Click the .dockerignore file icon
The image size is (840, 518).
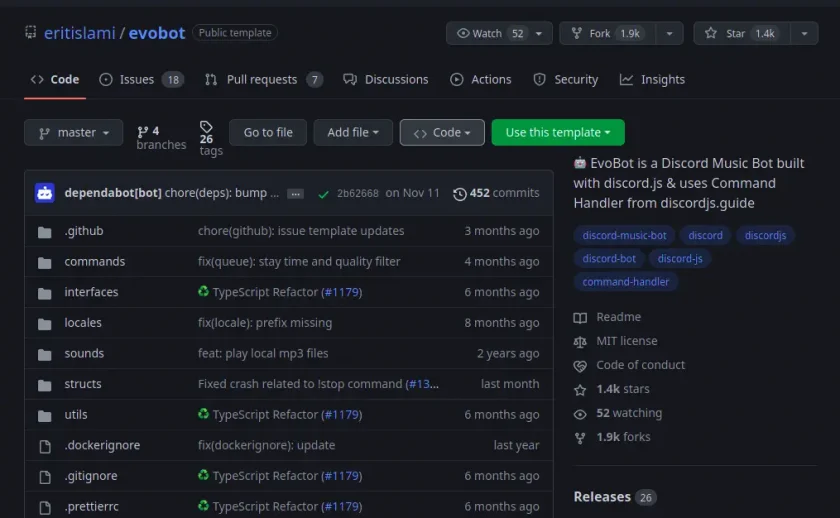[45, 446]
